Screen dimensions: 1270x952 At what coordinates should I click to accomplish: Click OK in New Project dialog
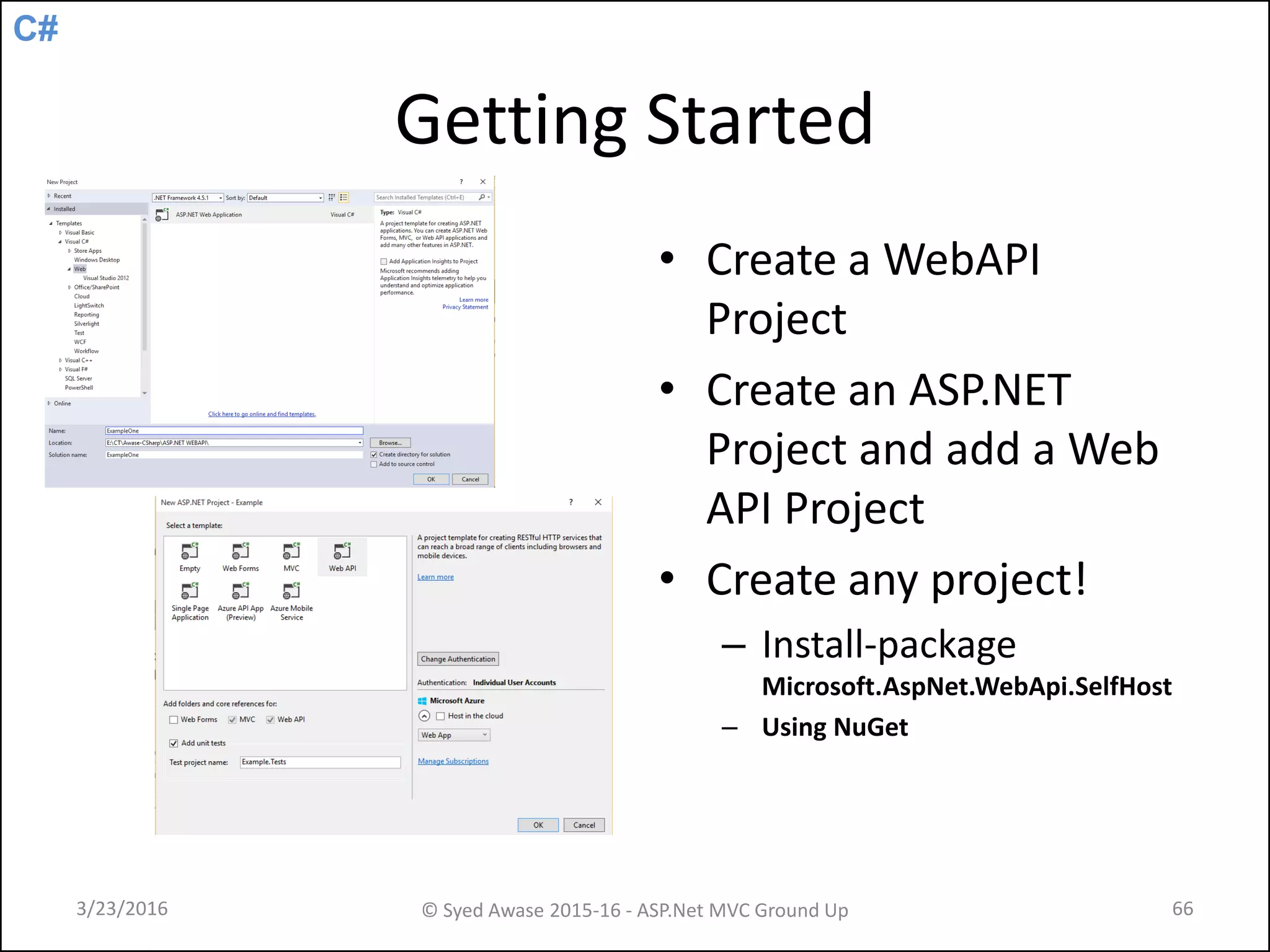coord(431,479)
